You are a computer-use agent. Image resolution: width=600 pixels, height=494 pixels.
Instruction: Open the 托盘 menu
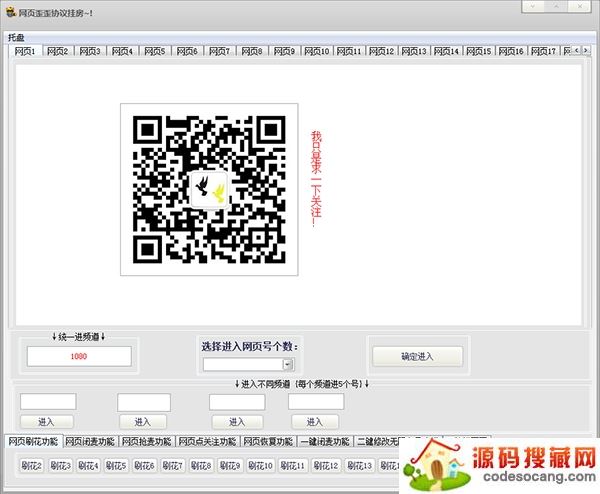(x=16, y=37)
